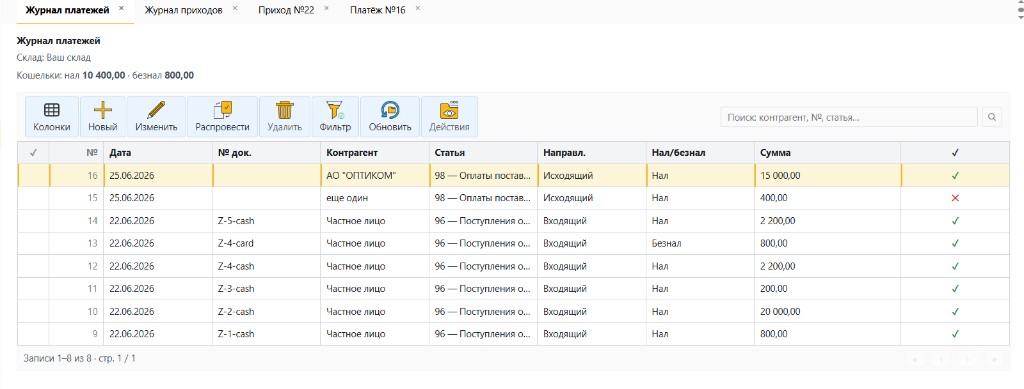This screenshot has height=389, width=1024.
Task: Sort by the Контрагент column header
Action: click(x=375, y=153)
